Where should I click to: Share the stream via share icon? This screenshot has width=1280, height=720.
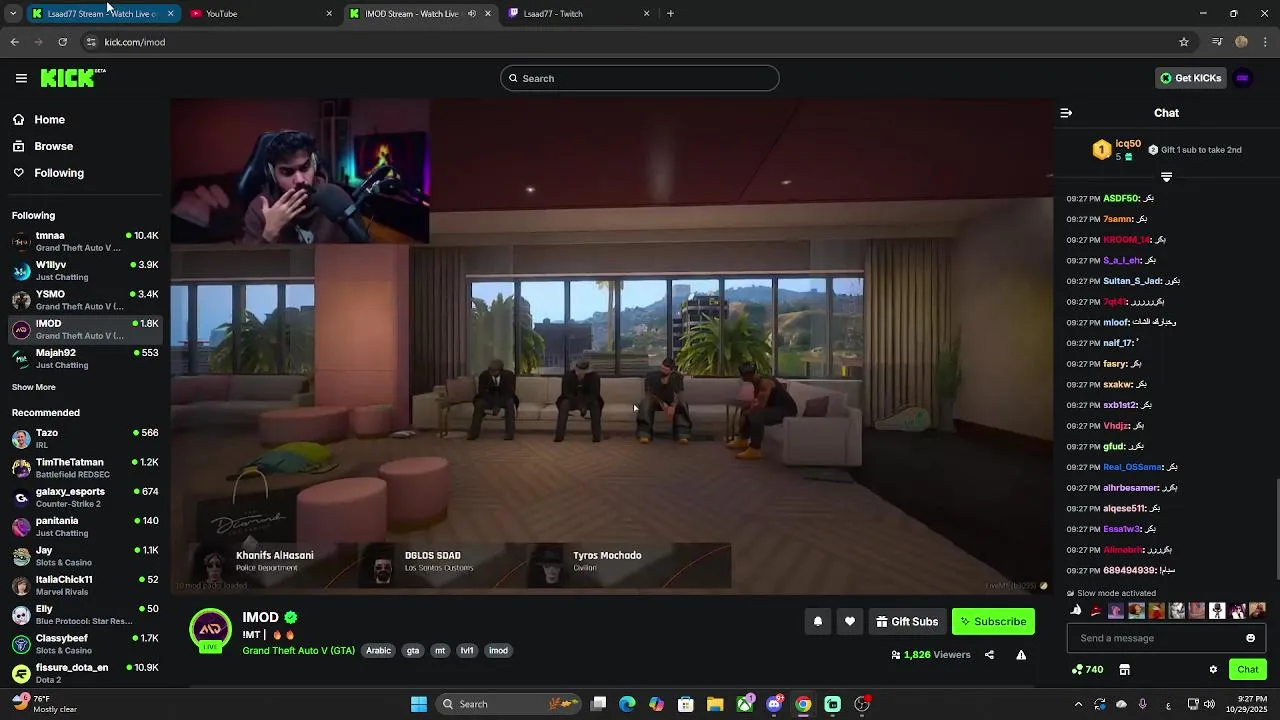[x=989, y=655]
